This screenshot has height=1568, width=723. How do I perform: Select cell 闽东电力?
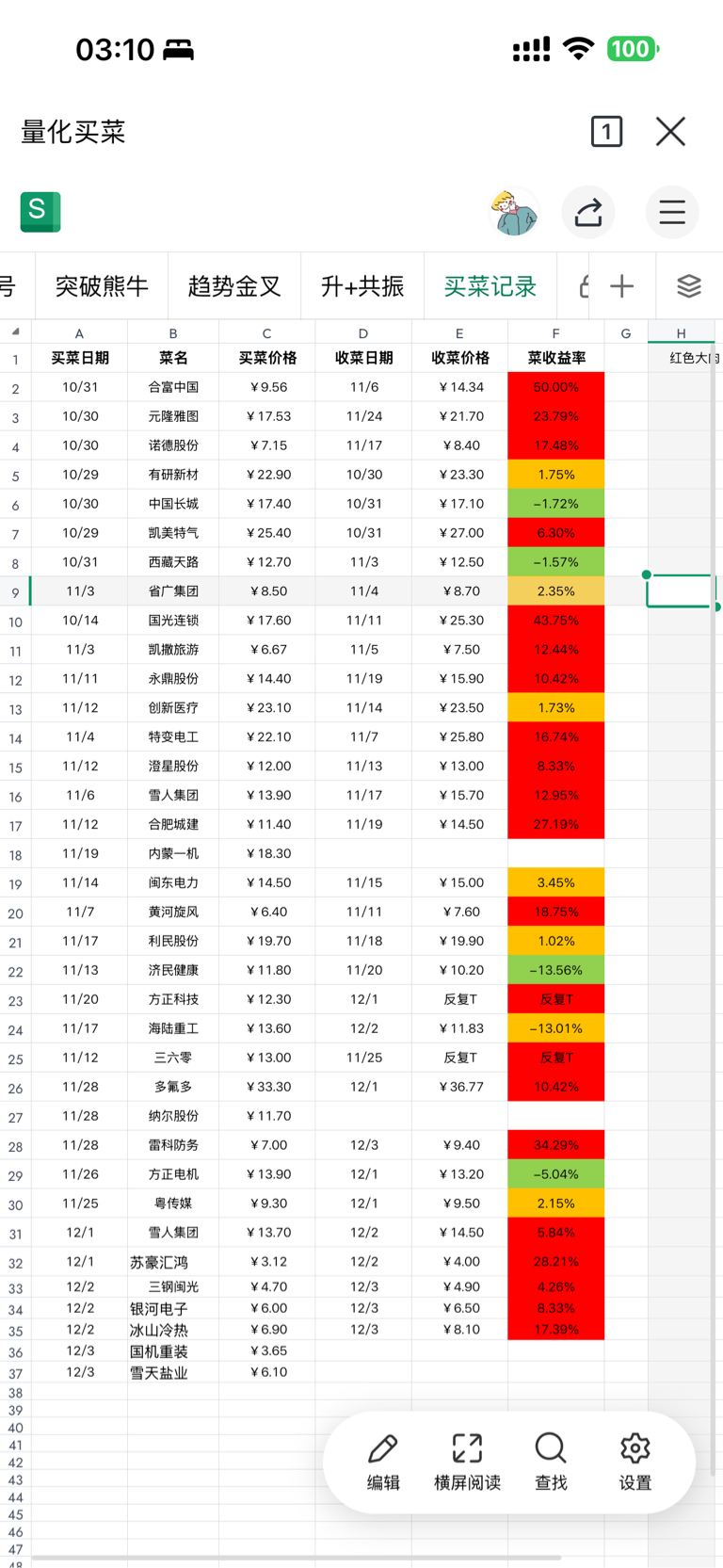click(173, 882)
